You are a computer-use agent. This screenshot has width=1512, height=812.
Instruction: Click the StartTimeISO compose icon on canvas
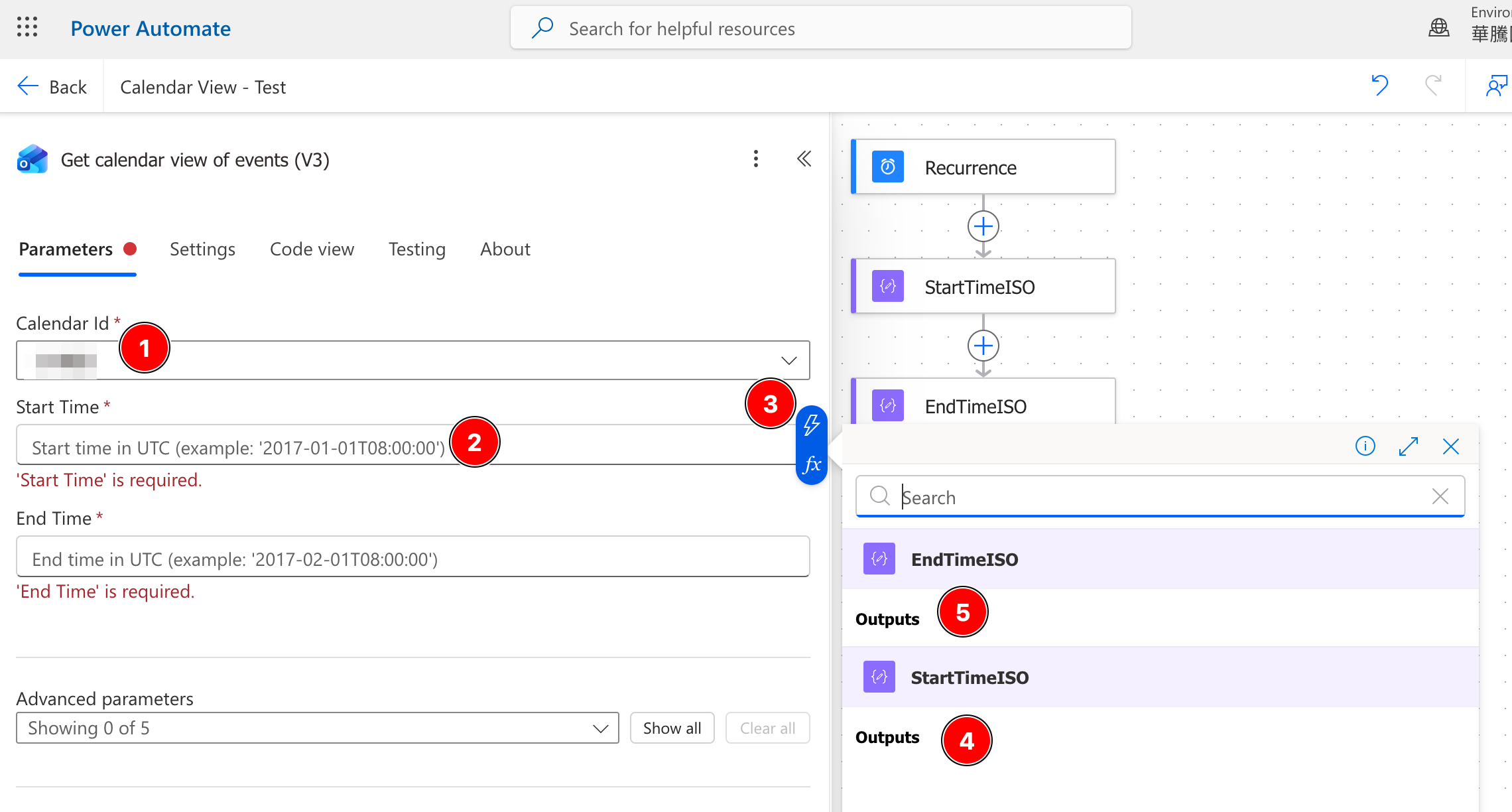pyautogui.click(x=887, y=287)
